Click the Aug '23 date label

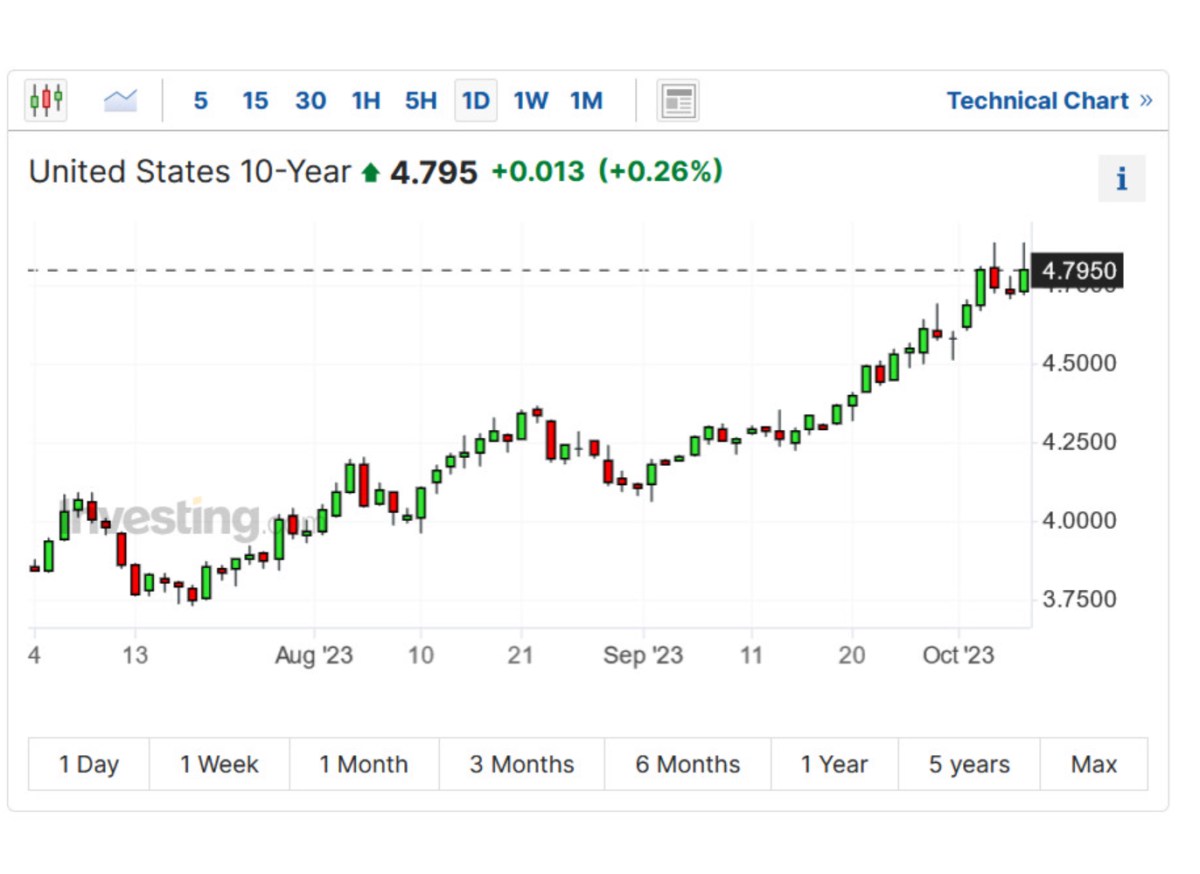(314, 656)
